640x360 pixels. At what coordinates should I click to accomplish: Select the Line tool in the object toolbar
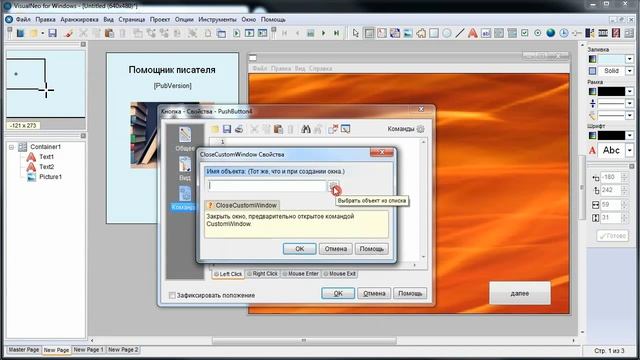460,33
